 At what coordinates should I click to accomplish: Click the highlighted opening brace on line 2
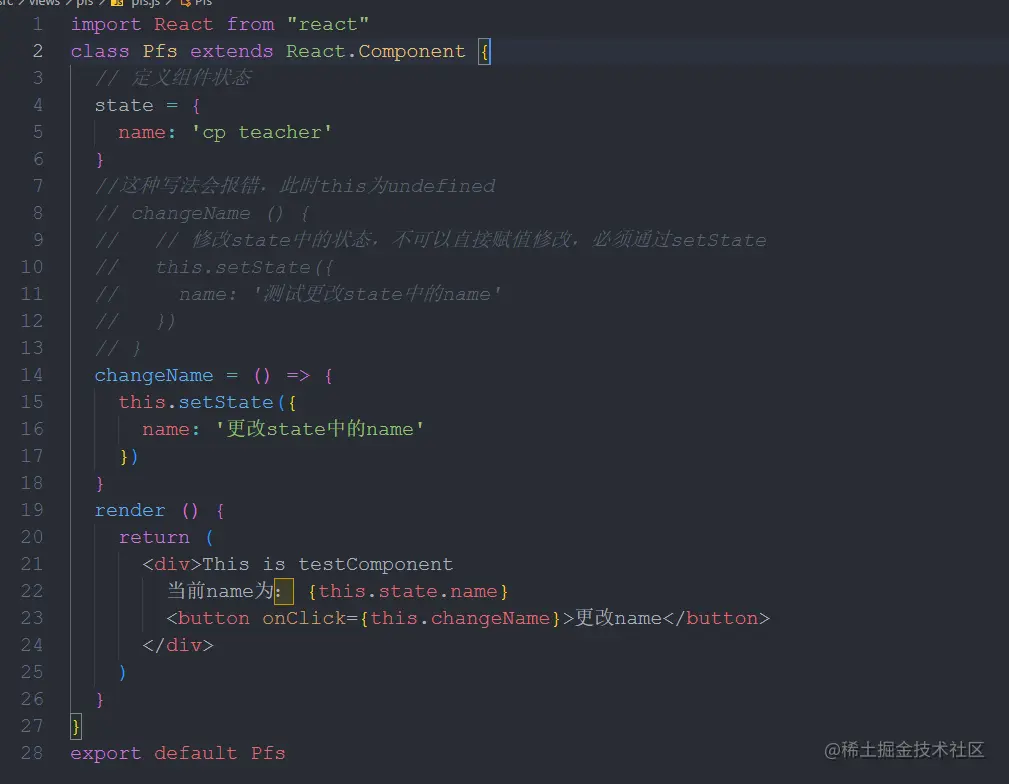pos(485,51)
